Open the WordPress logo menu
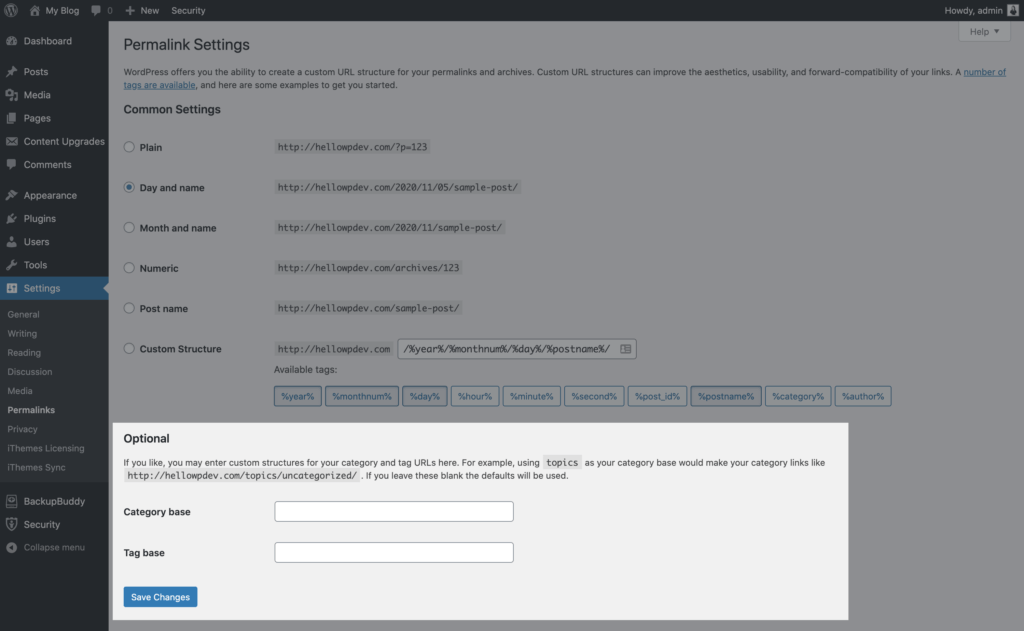 [x=11, y=10]
